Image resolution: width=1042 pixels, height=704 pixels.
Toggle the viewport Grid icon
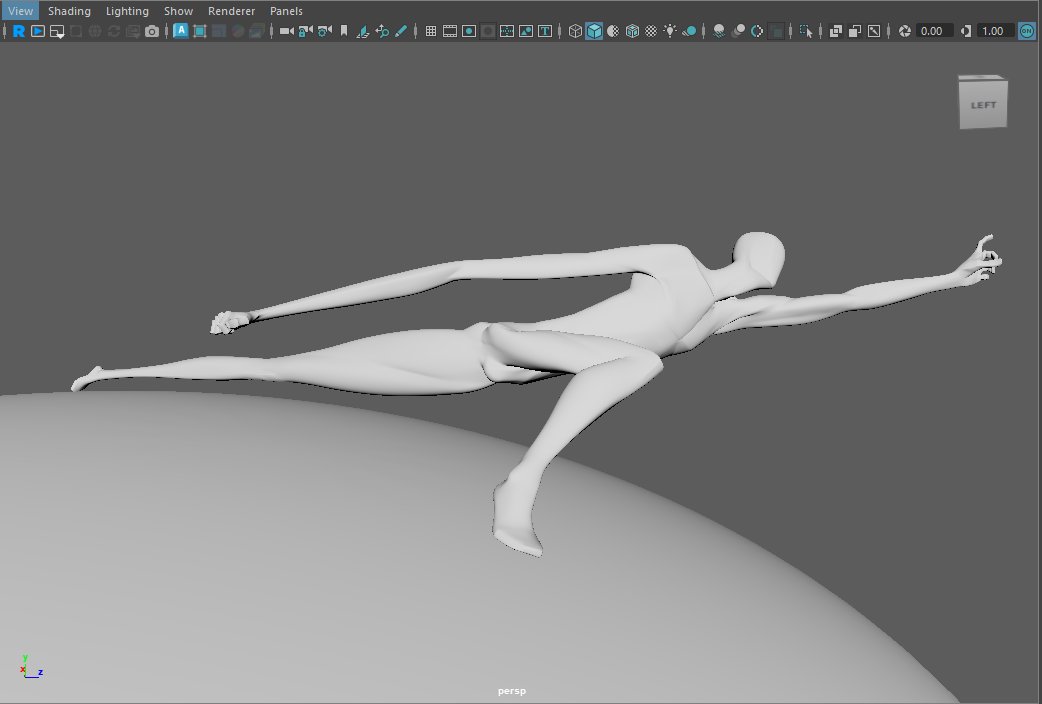point(431,31)
